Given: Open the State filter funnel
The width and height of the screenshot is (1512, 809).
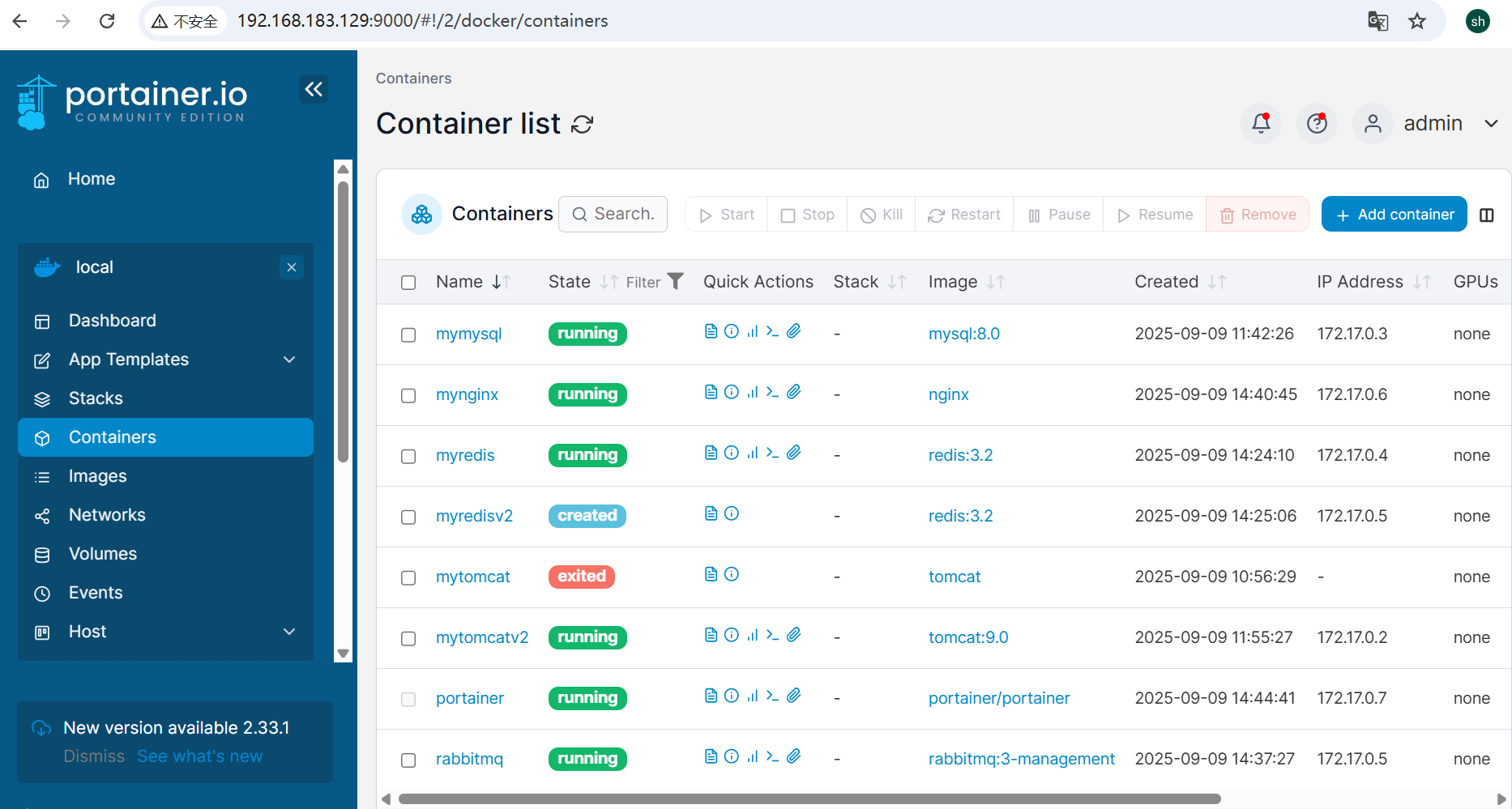Looking at the screenshot, I should [675, 281].
